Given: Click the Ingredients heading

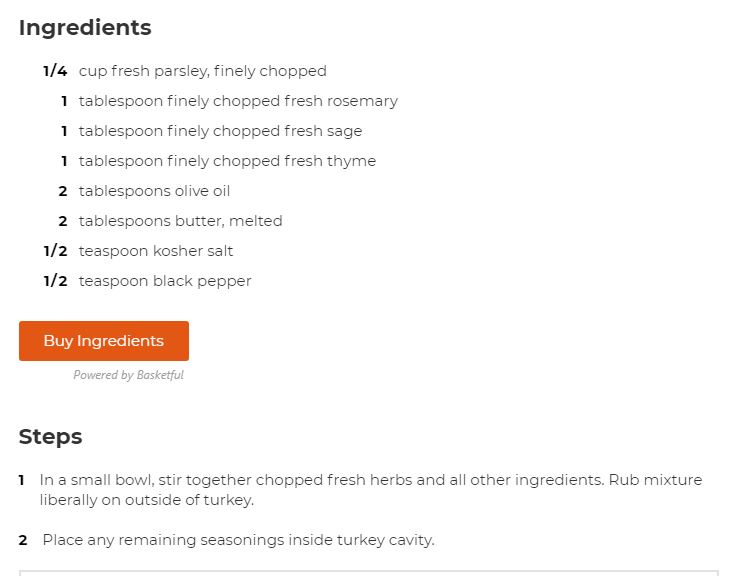Looking at the screenshot, I should pos(85,28).
